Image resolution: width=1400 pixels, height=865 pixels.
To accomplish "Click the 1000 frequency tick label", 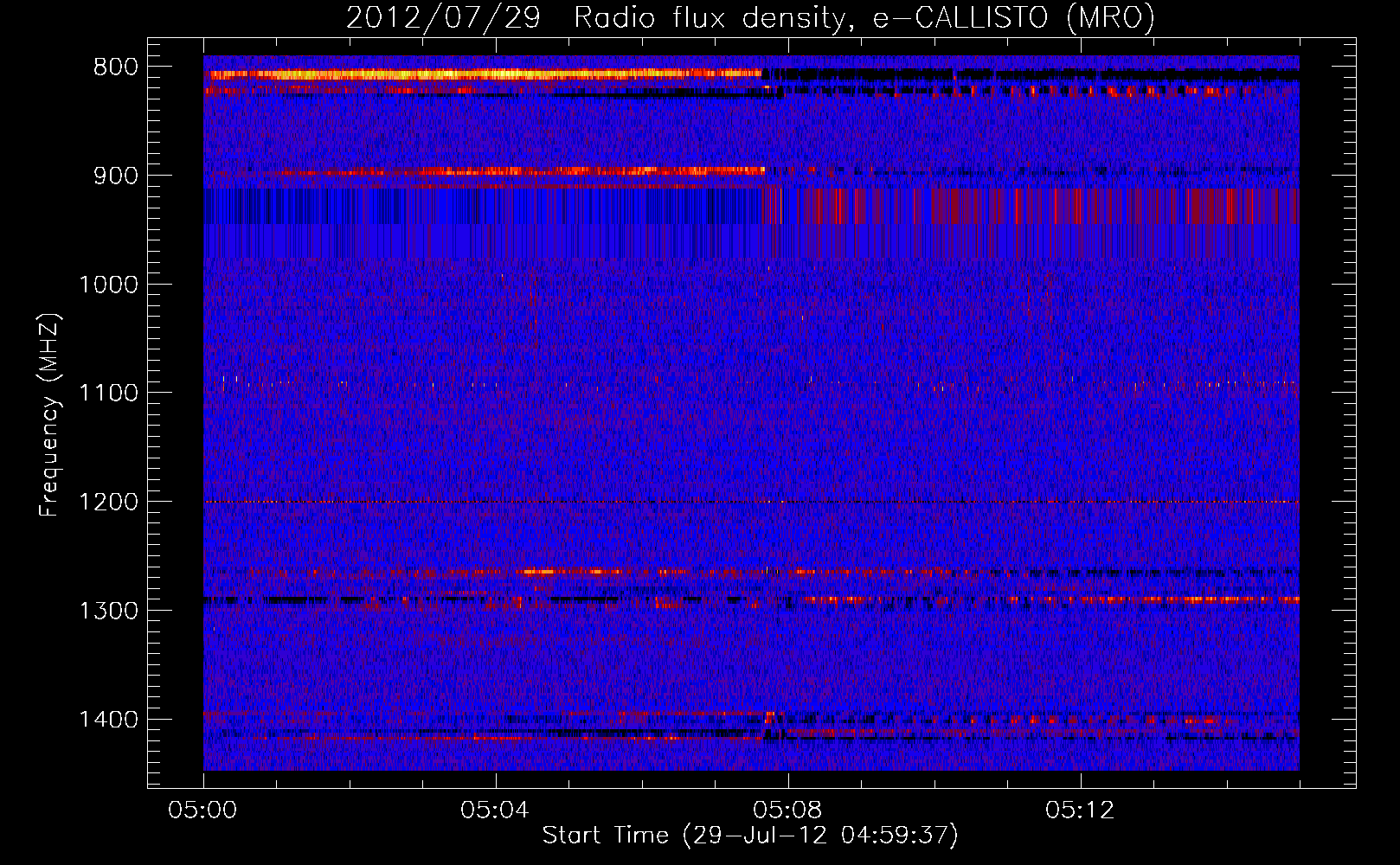I will pyautogui.click(x=108, y=285).
